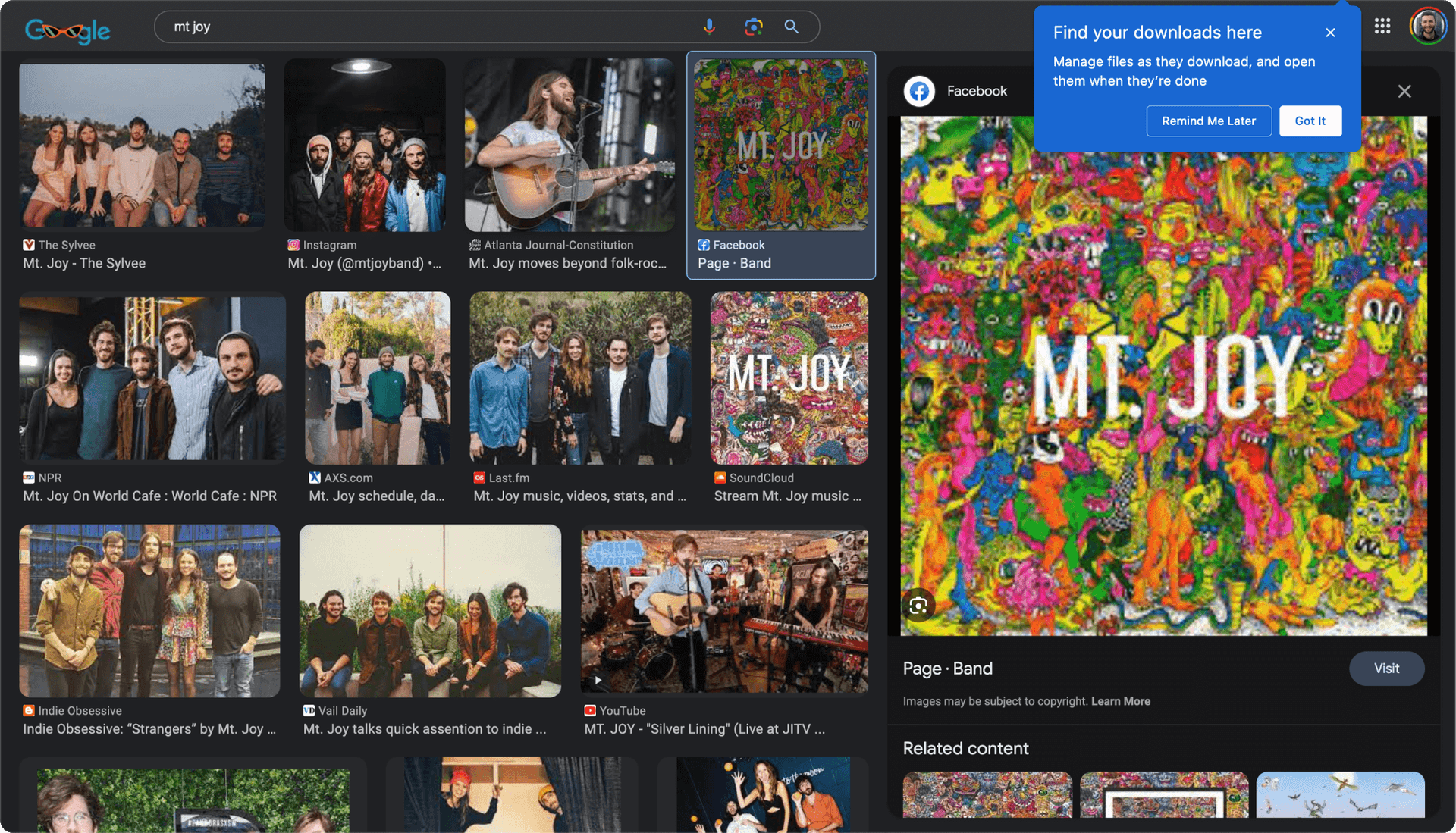
Task: Click the Google Search magnifier icon
Action: (790, 26)
